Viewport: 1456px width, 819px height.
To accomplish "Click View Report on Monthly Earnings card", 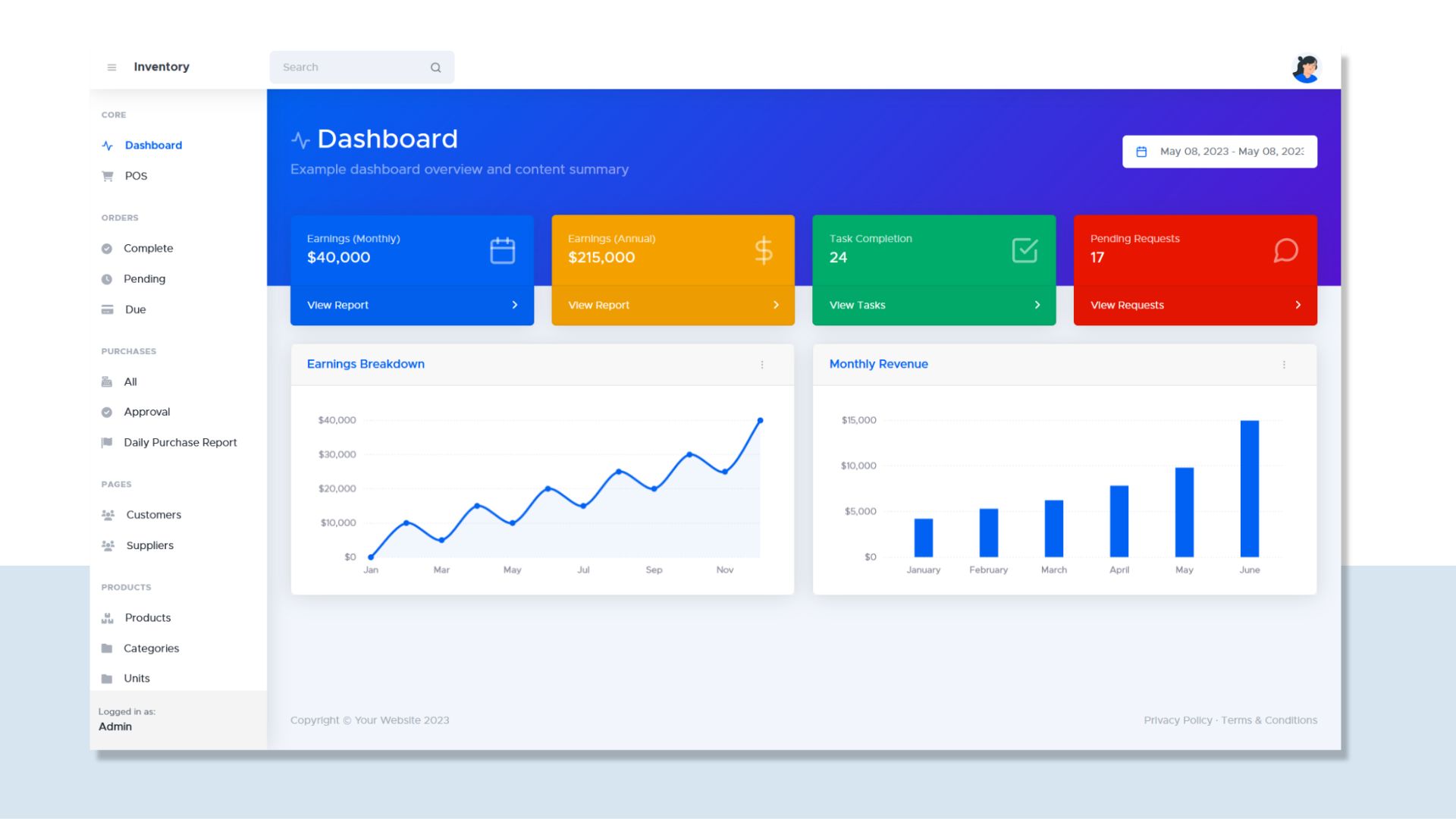I will click(337, 305).
